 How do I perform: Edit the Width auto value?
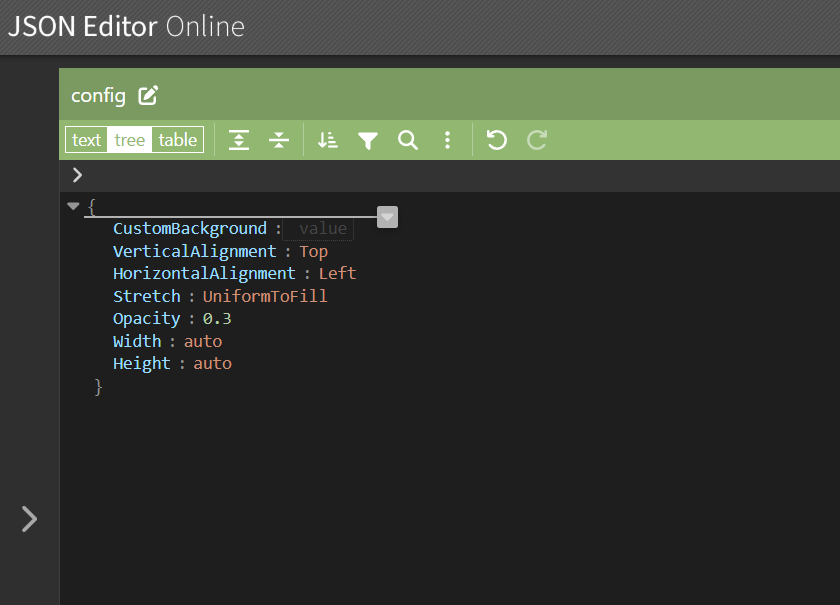pos(203,341)
